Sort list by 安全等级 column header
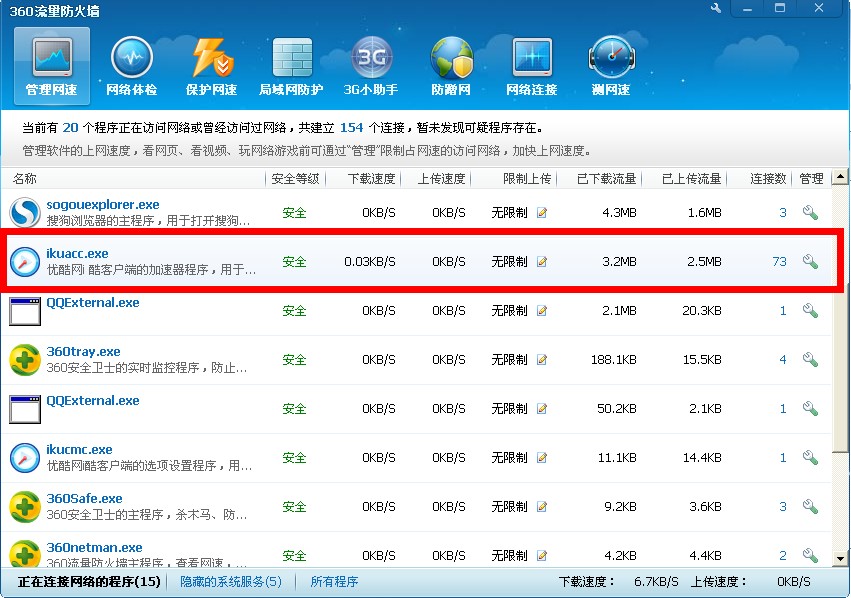This screenshot has height=598, width=851. coord(295,179)
